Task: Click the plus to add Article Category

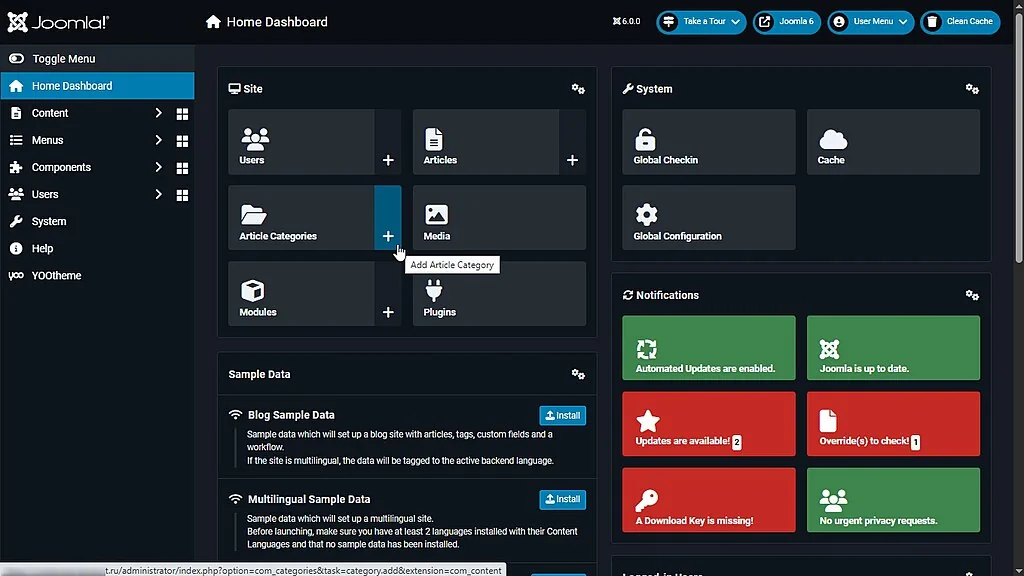Action: pos(388,236)
